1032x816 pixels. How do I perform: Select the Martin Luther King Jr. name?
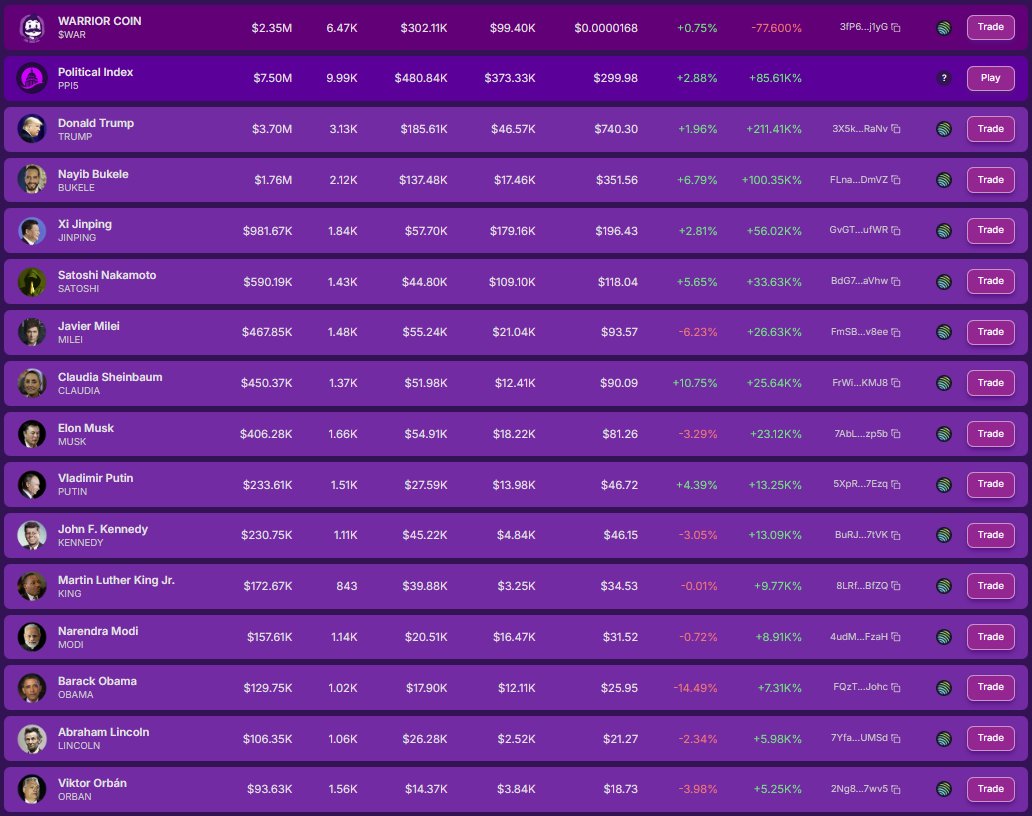point(116,580)
